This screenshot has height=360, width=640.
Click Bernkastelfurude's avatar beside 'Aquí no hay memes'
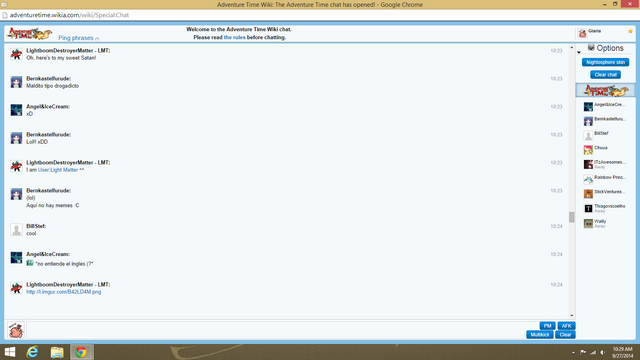point(16,194)
